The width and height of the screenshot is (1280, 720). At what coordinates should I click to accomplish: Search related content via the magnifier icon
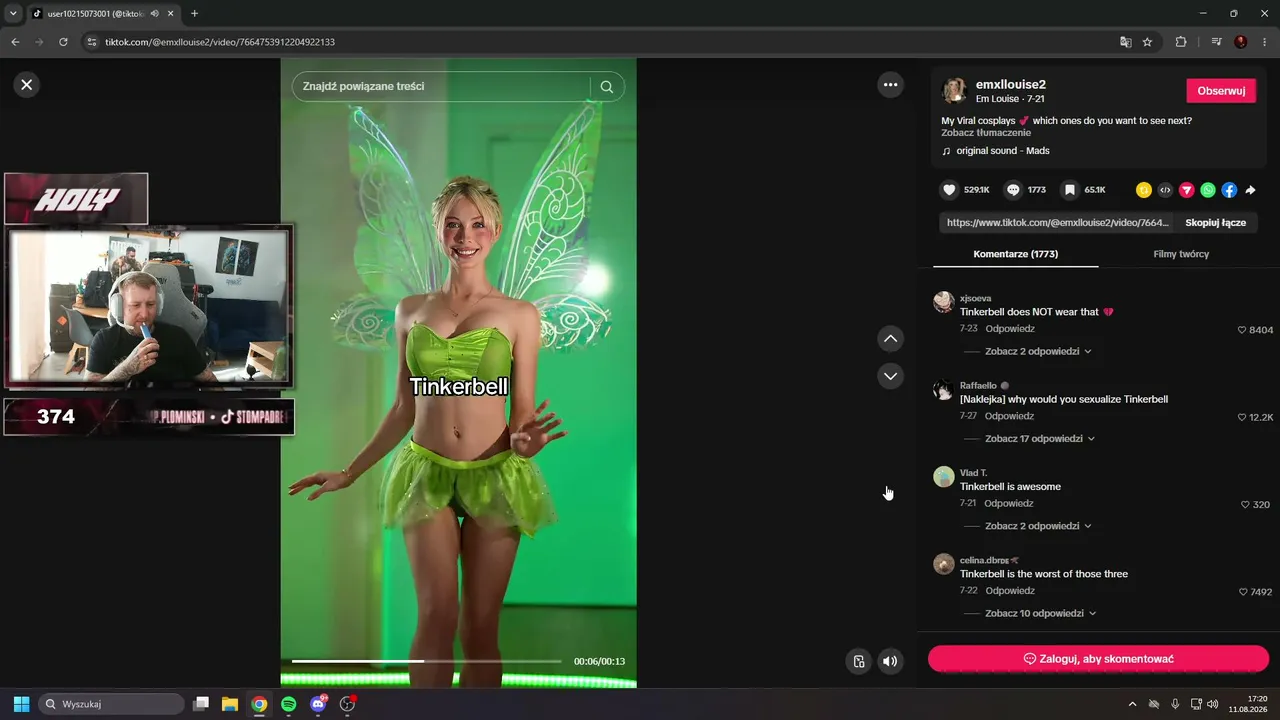606,87
